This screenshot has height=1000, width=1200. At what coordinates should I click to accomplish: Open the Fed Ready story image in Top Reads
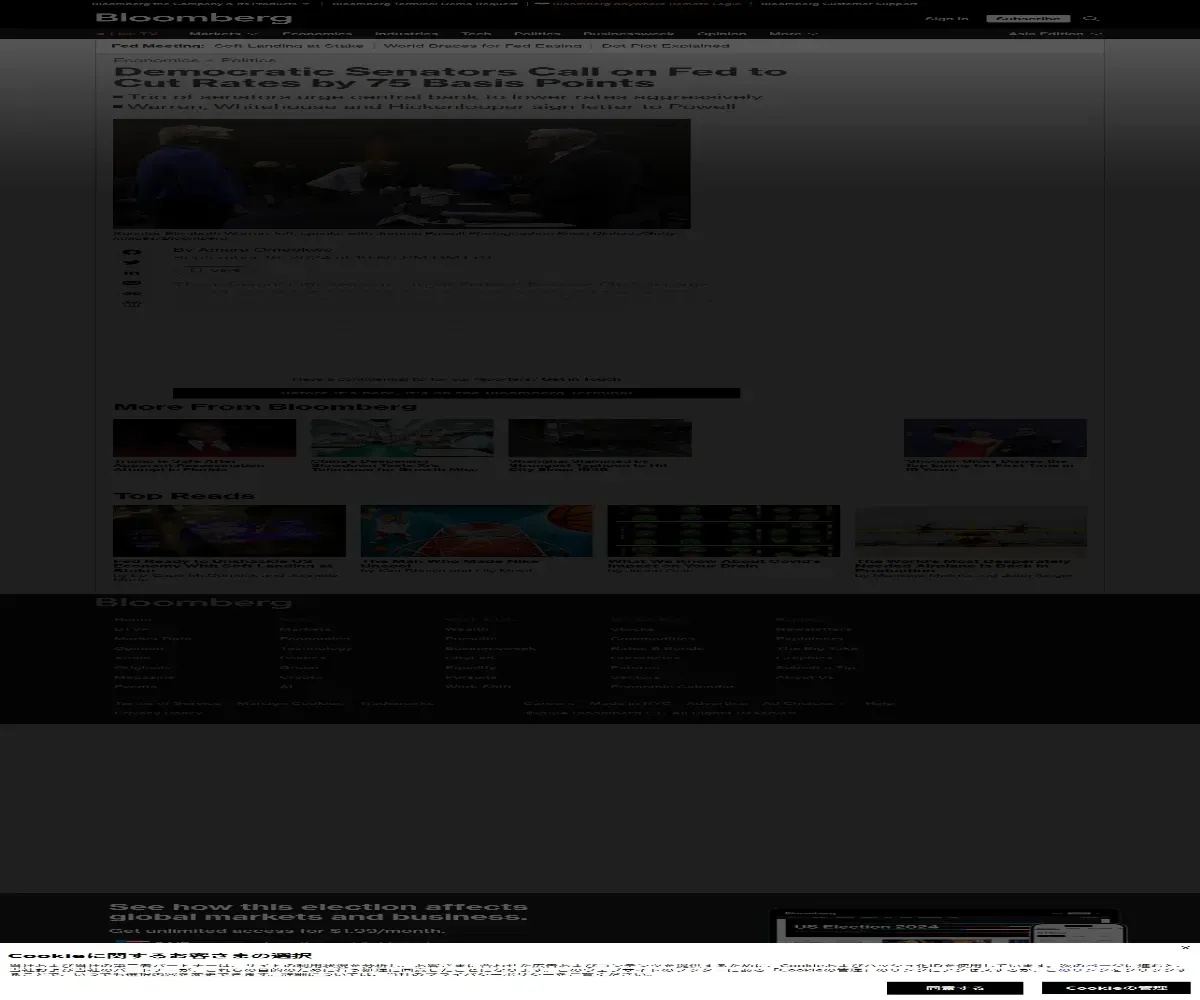pyautogui.click(x=229, y=531)
